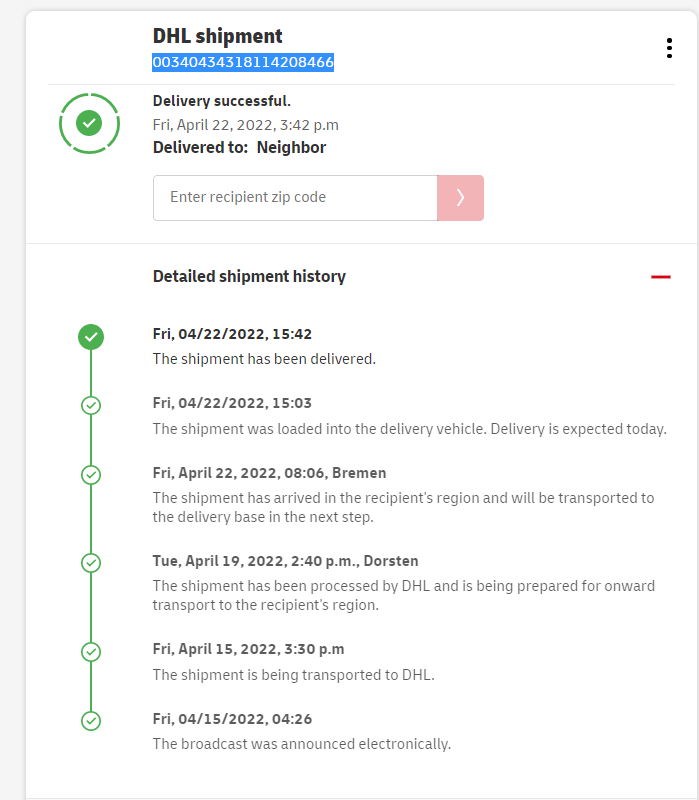Click the 'broadcast was announced electronically' entry
The image size is (699, 800).
tap(302, 743)
